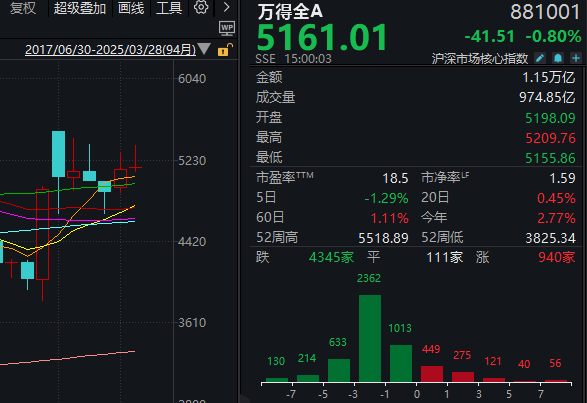The height and width of the screenshot is (403, 587).
Task: Open the 工具 tools menu
Action: (x=169, y=8)
